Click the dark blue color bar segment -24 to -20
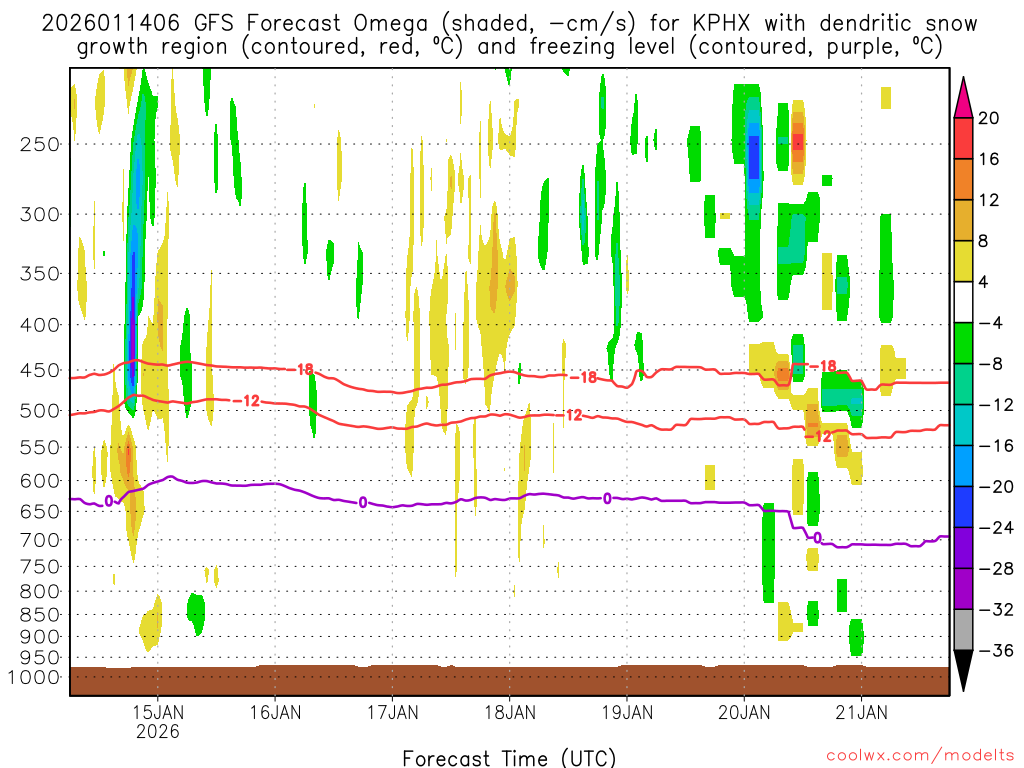The width and height of the screenshot is (1024, 768). coord(963,507)
